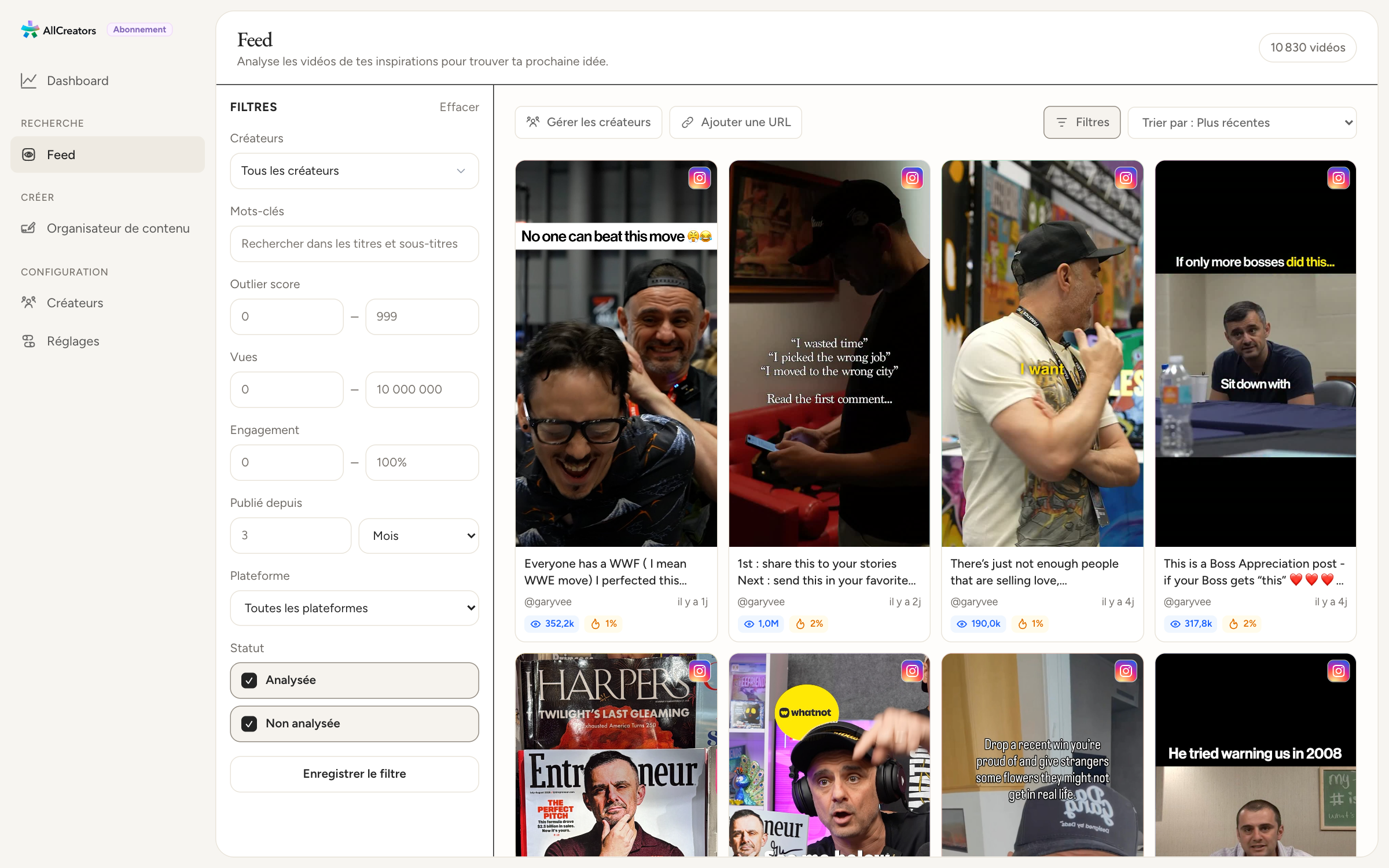
Task: Click Ajouter une URL button
Action: (x=735, y=122)
